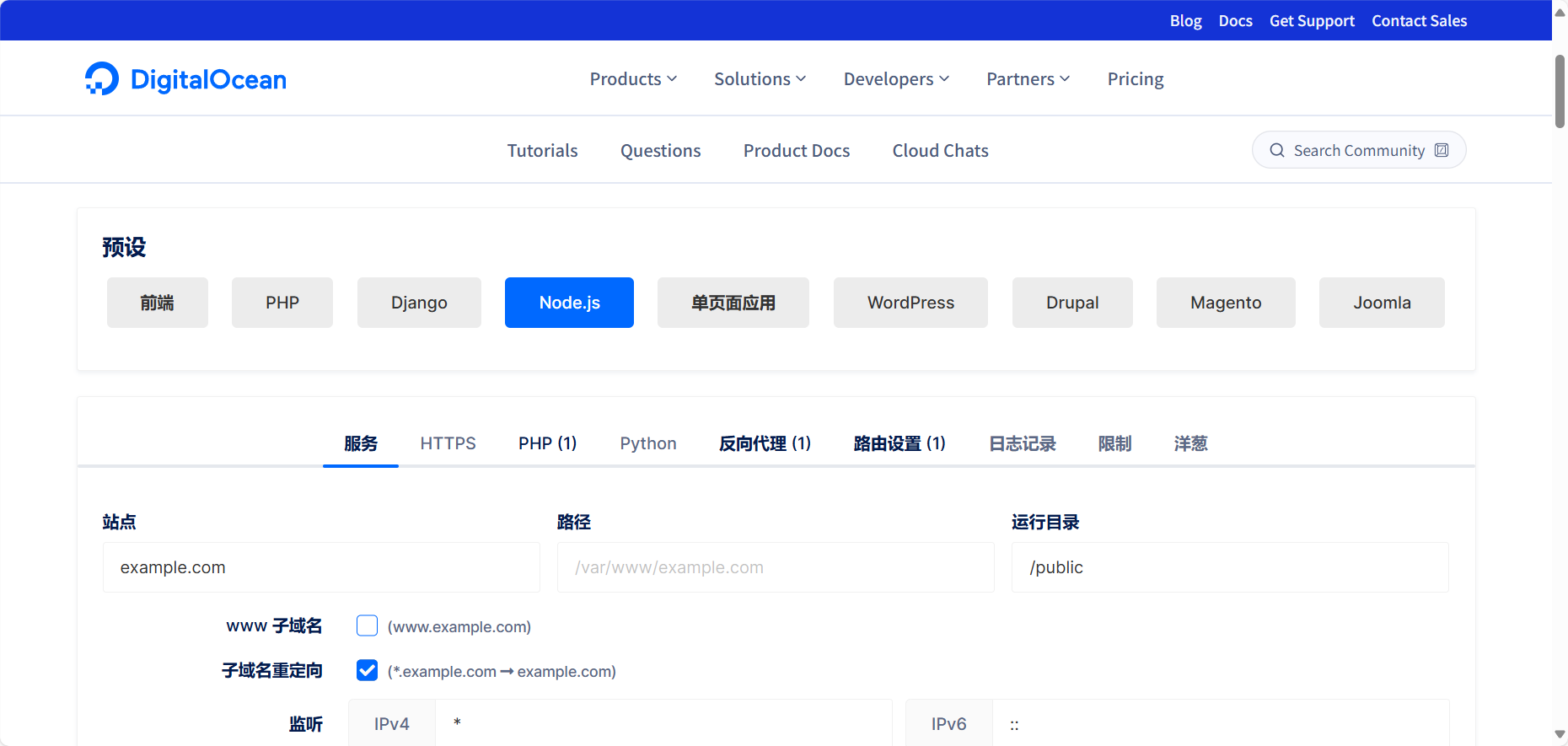Click Get Support link

tap(1312, 21)
